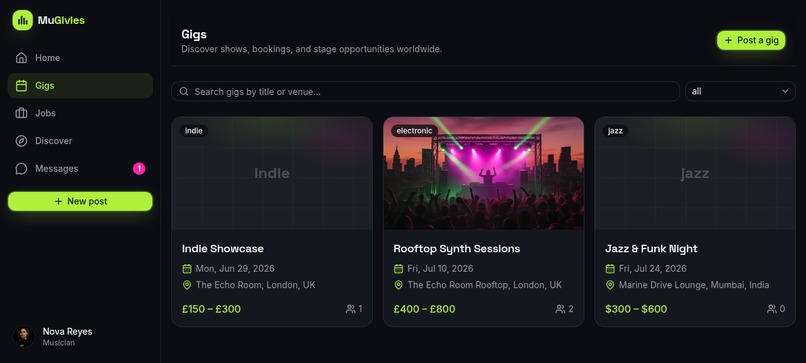
Task: Click venue 'The Echo Room, London, UK'
Action: 255,285
